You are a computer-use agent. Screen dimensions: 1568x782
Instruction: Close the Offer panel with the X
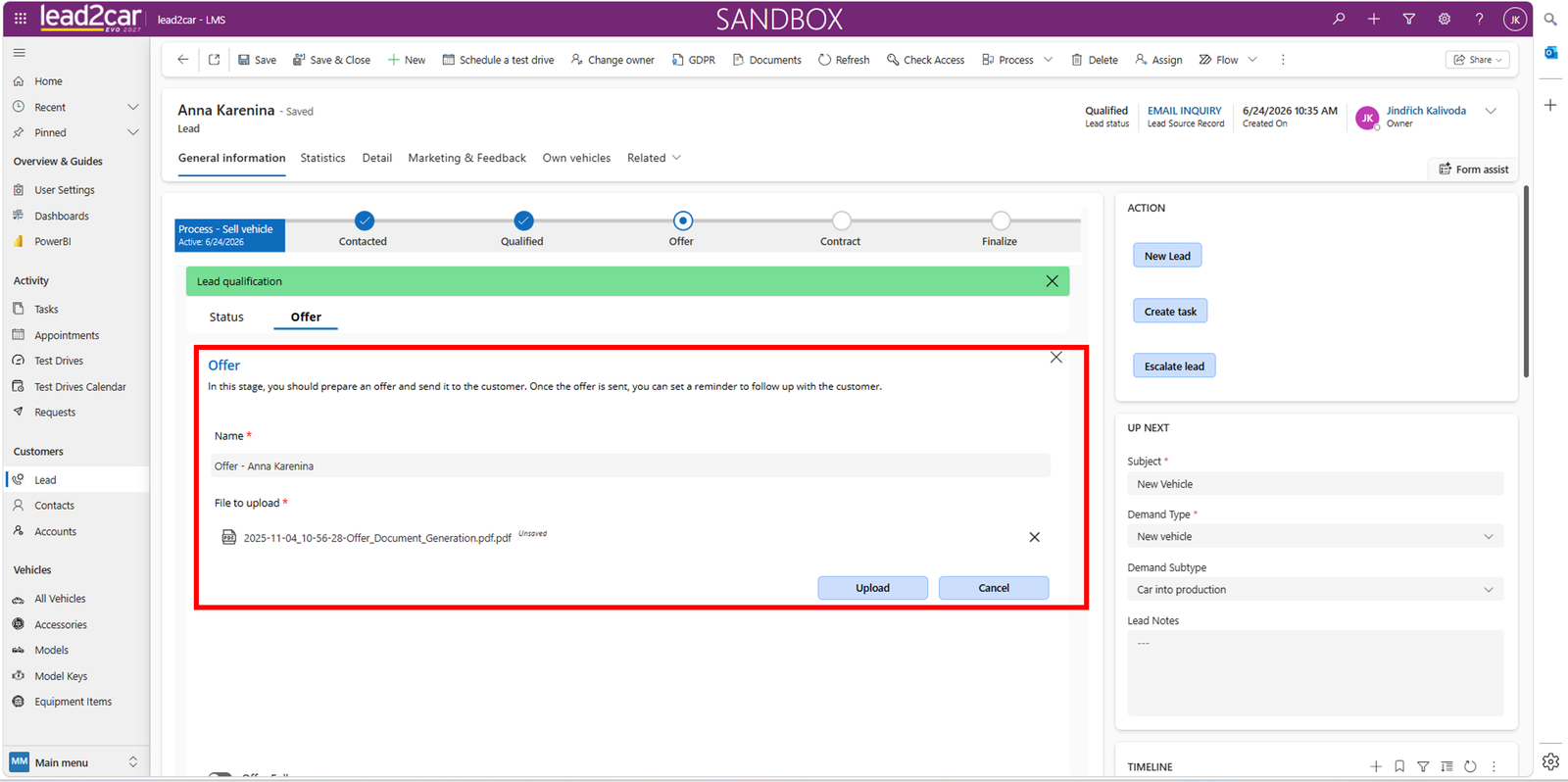click(1056, 358)
